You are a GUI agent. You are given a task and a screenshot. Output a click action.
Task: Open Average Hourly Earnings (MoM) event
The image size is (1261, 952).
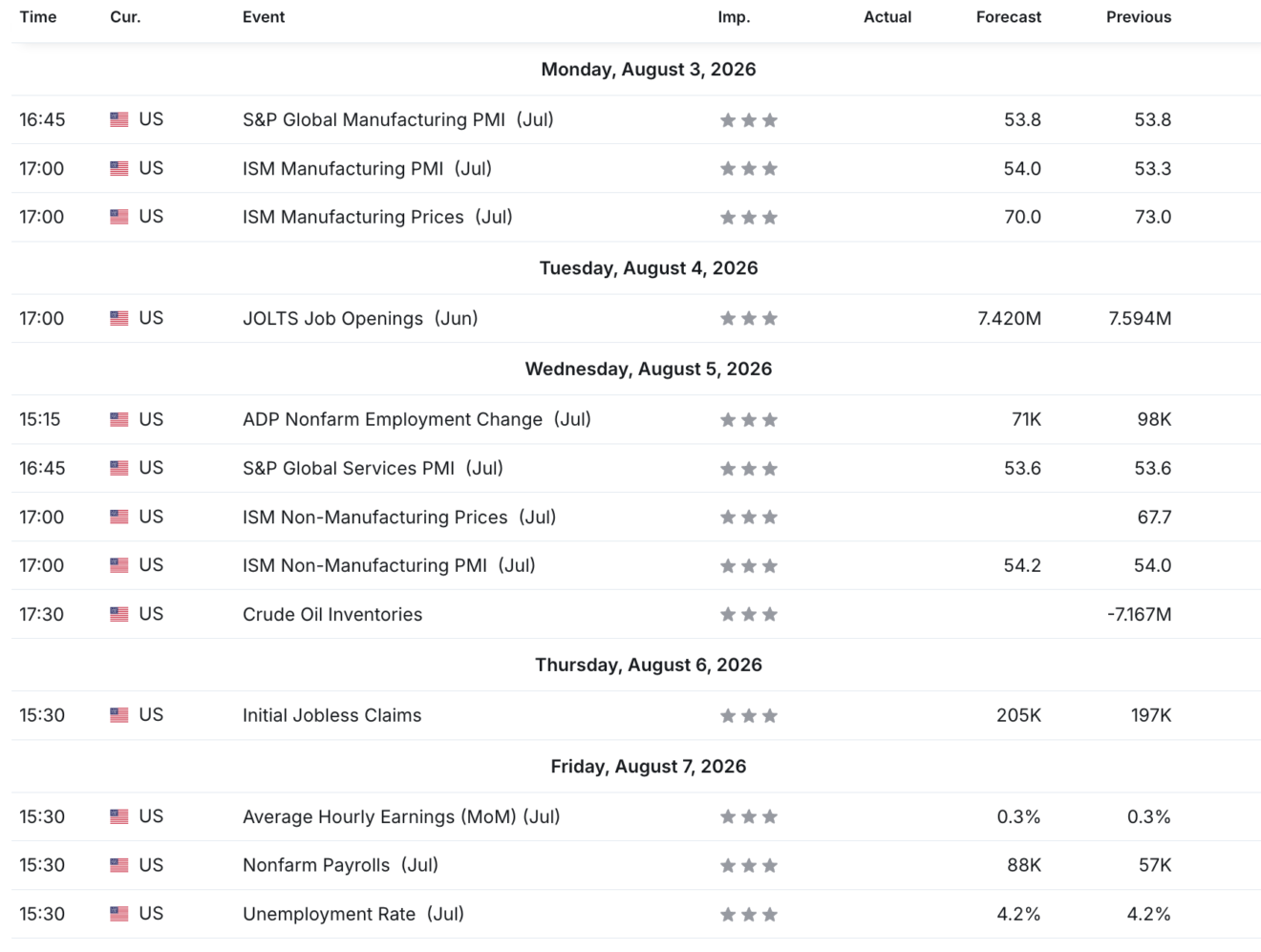(401, 816)
